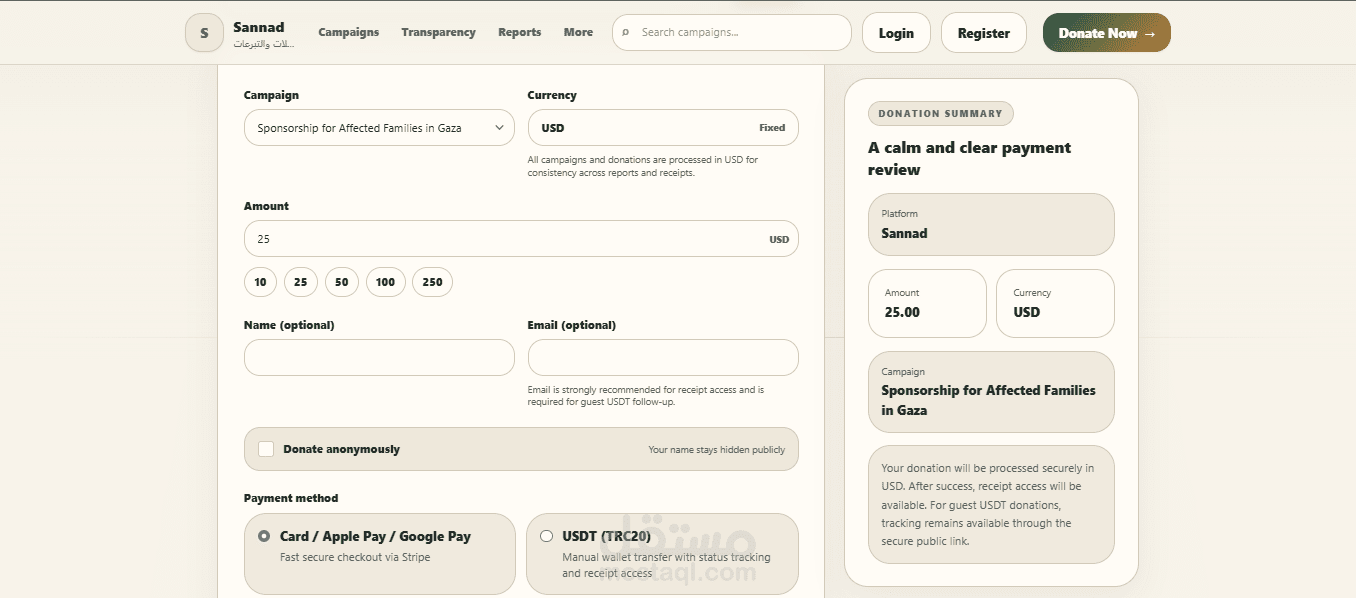Set amount with the 250 chip
This screenshot has height=598, width=1356.
tap(432, 282)
